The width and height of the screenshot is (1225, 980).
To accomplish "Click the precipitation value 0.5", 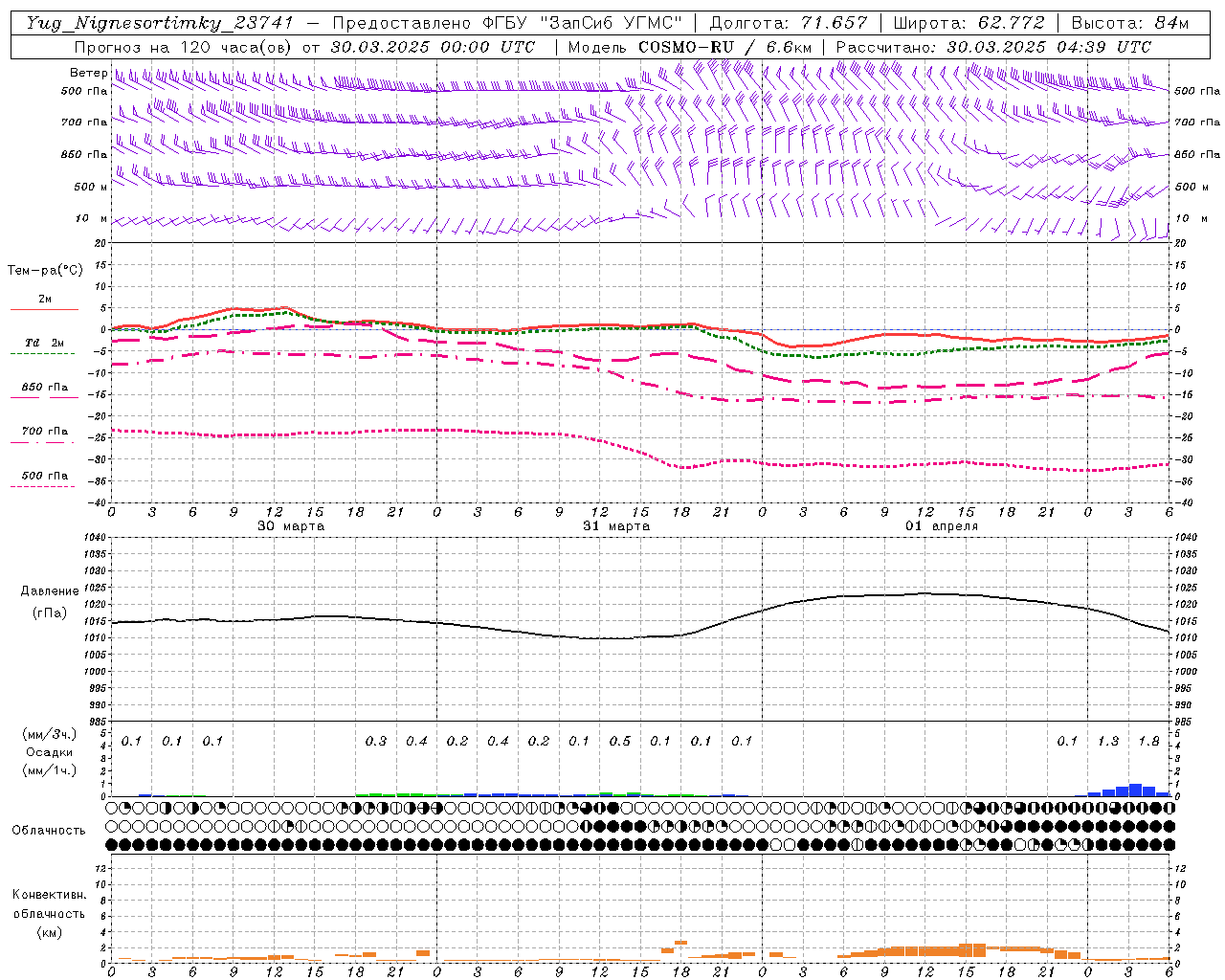I will pyautogui.click(x=620, y=741).
